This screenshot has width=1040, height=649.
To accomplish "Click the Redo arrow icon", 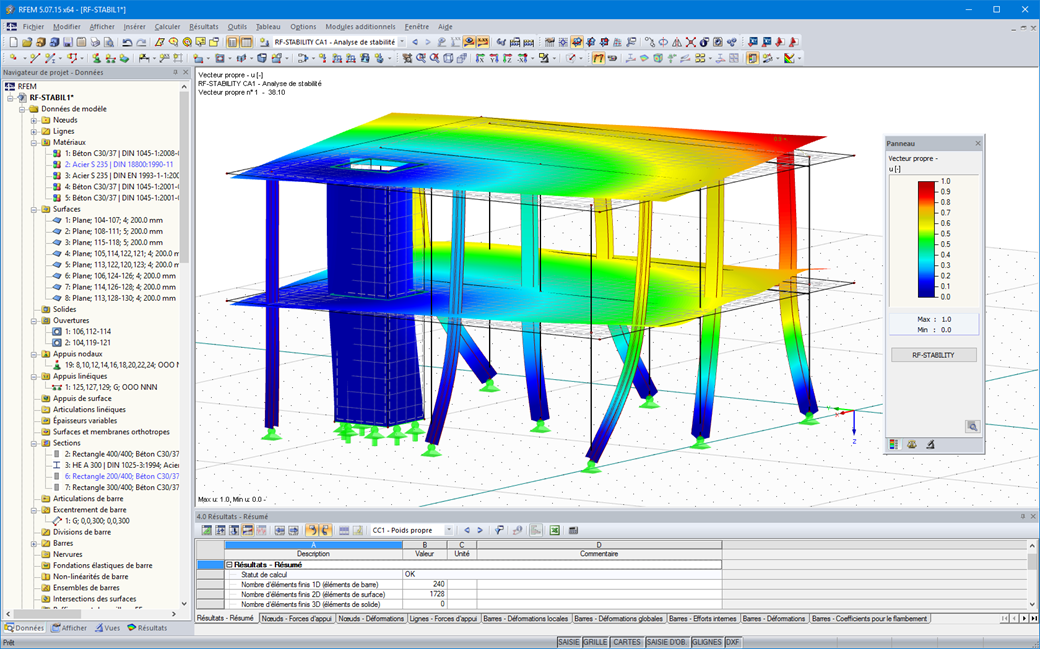I will pos(141,42).
